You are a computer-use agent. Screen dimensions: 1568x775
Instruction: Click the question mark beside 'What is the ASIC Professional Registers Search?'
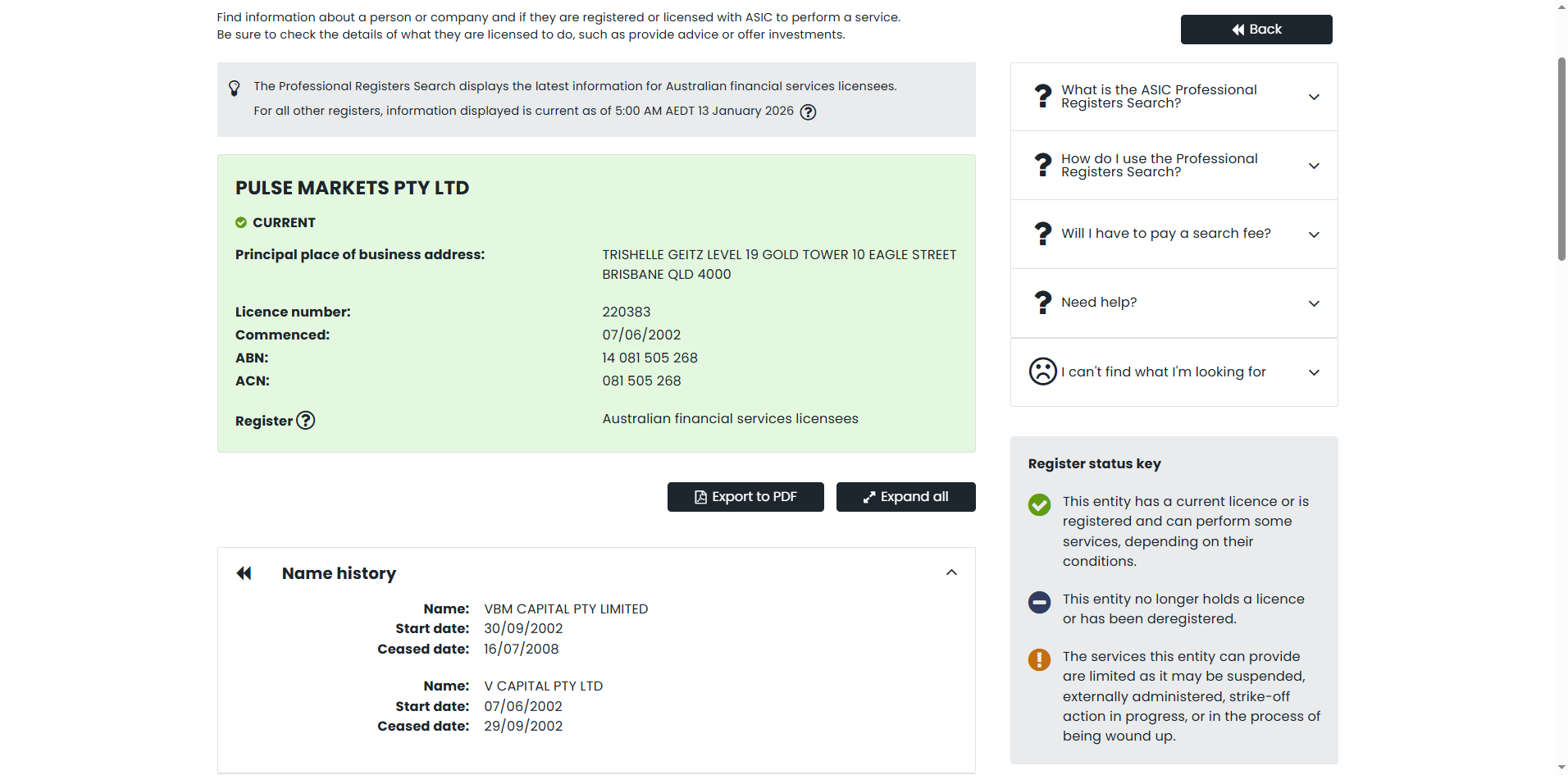coord(1042,97)
